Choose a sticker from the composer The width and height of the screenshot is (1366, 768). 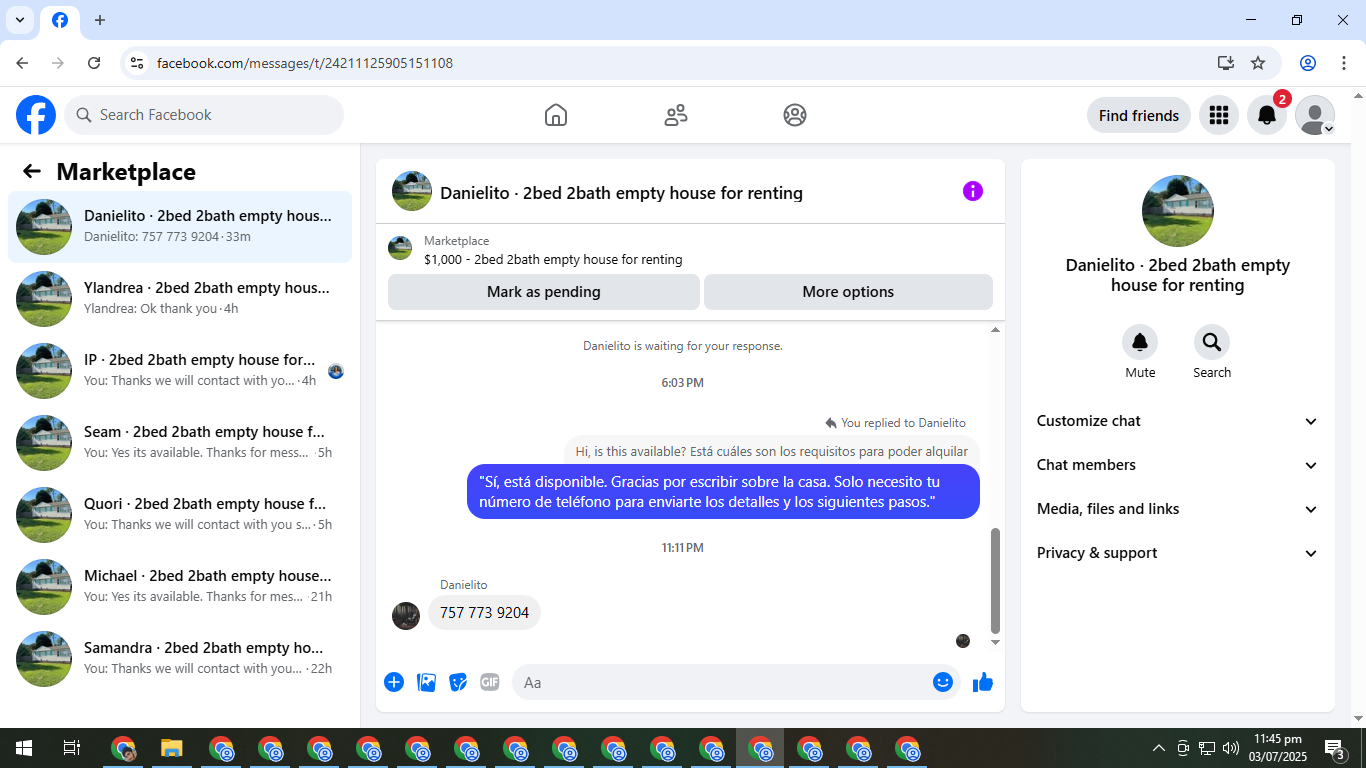tap(458, 682)
